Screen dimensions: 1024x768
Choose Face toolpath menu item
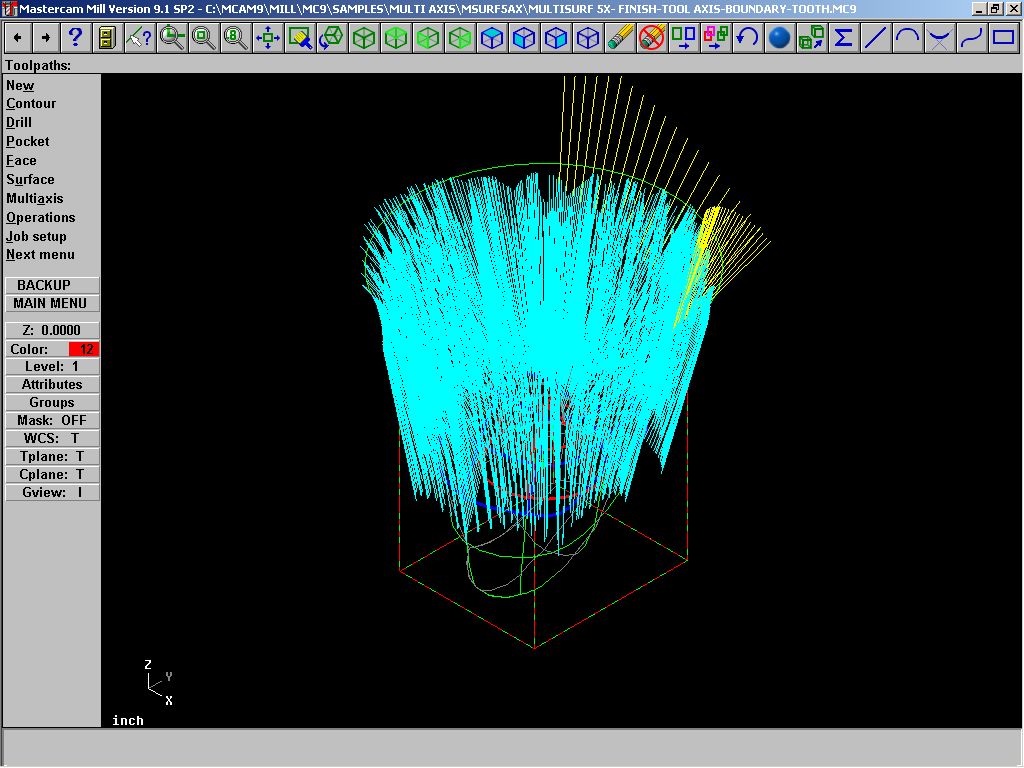[22, 161]
